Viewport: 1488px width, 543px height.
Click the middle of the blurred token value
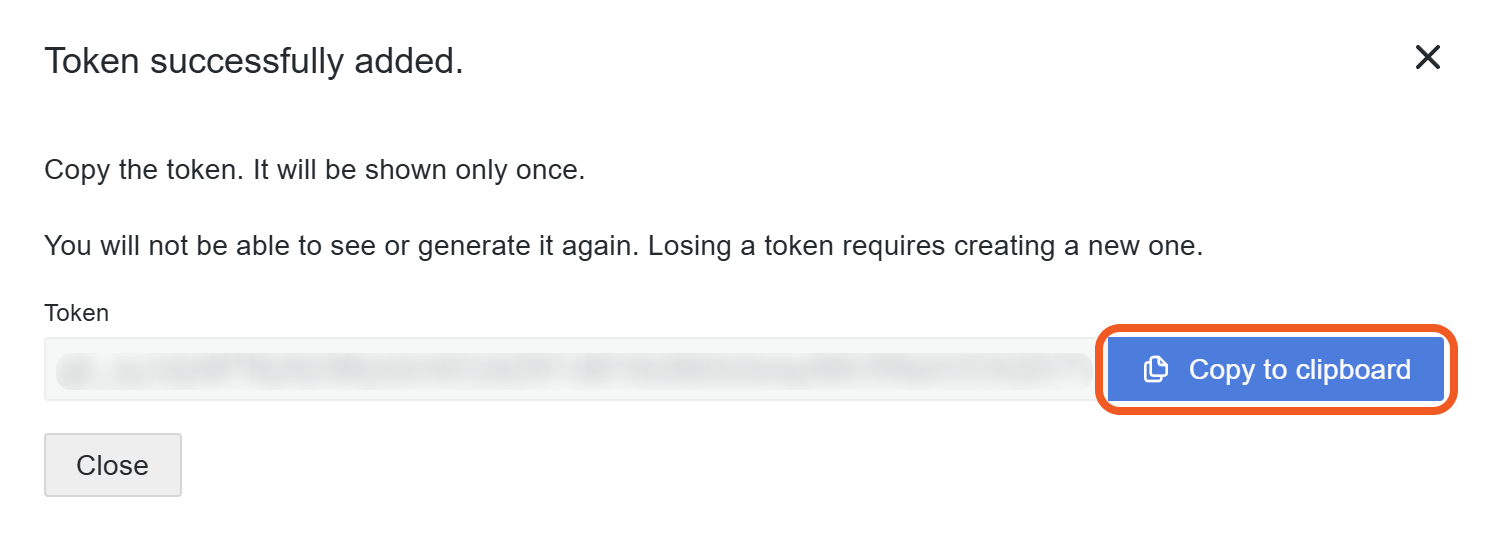[x=572, y=369]
